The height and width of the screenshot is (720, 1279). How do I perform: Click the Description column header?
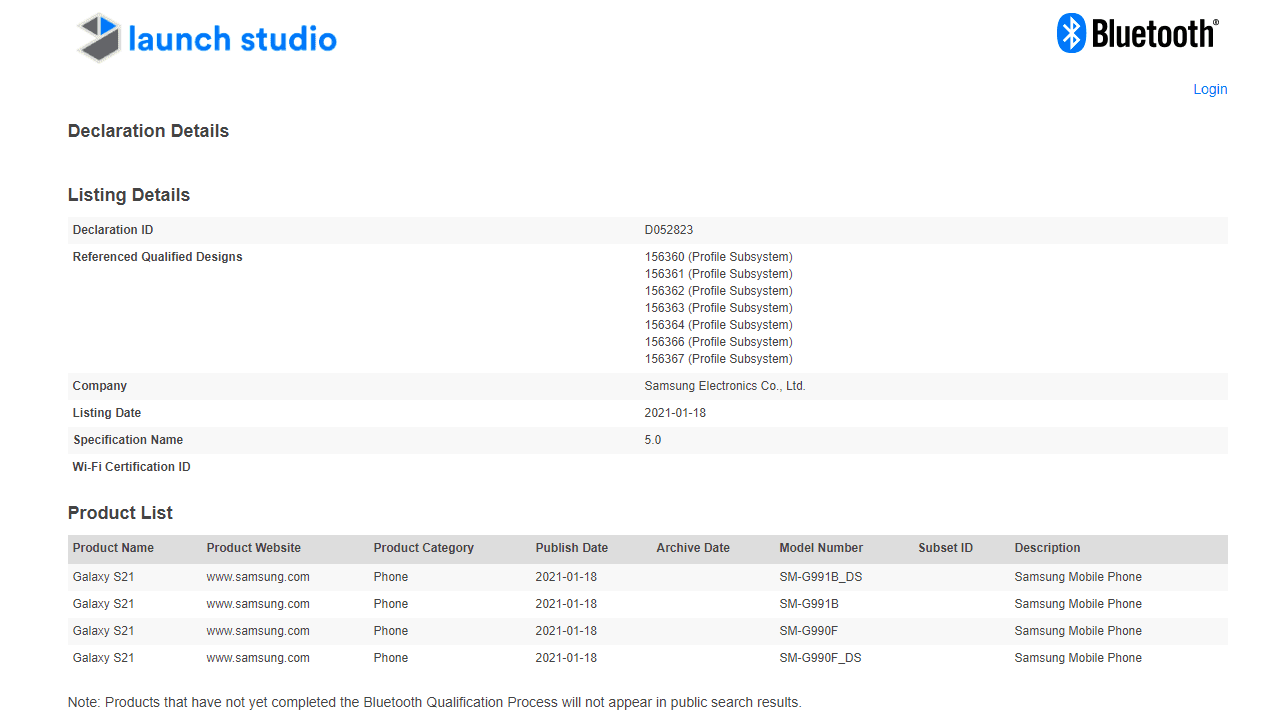tap(1048, 548)
